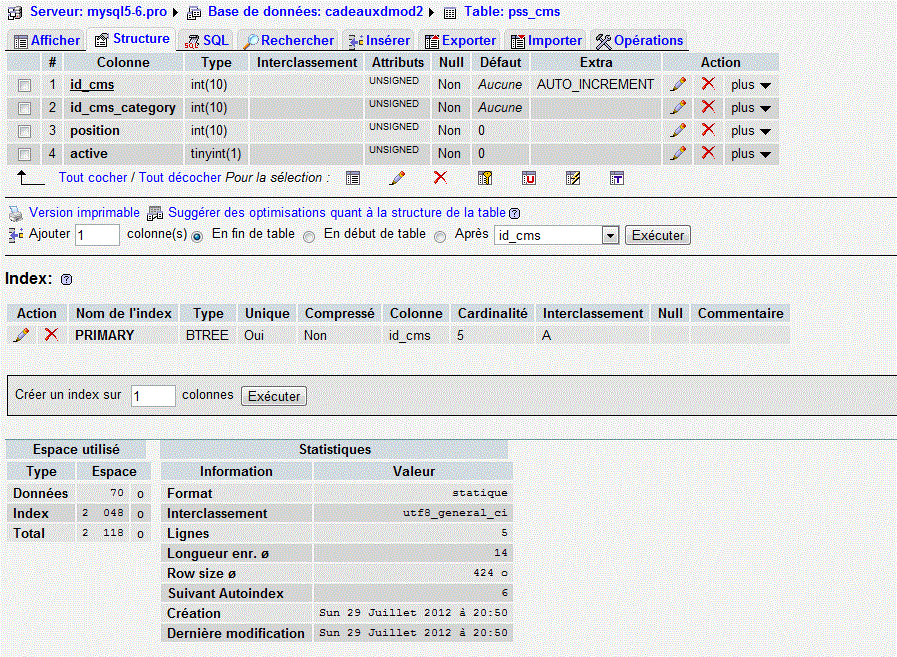The image size is (897, 657).
Task: Switch to the Structure tab
Action: (x=132, y=39)
